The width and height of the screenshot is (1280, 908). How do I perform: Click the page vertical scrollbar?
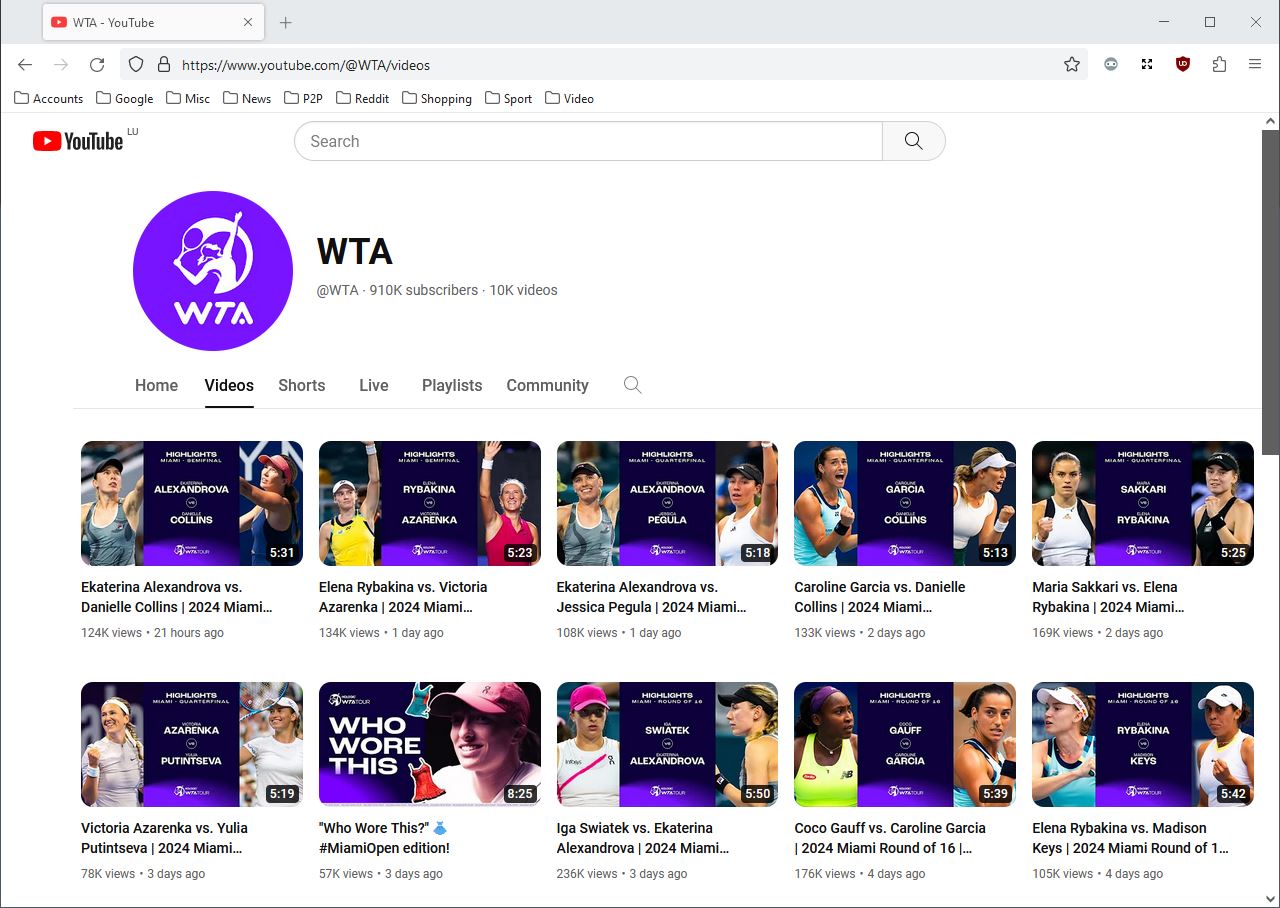pos(1270,290)
